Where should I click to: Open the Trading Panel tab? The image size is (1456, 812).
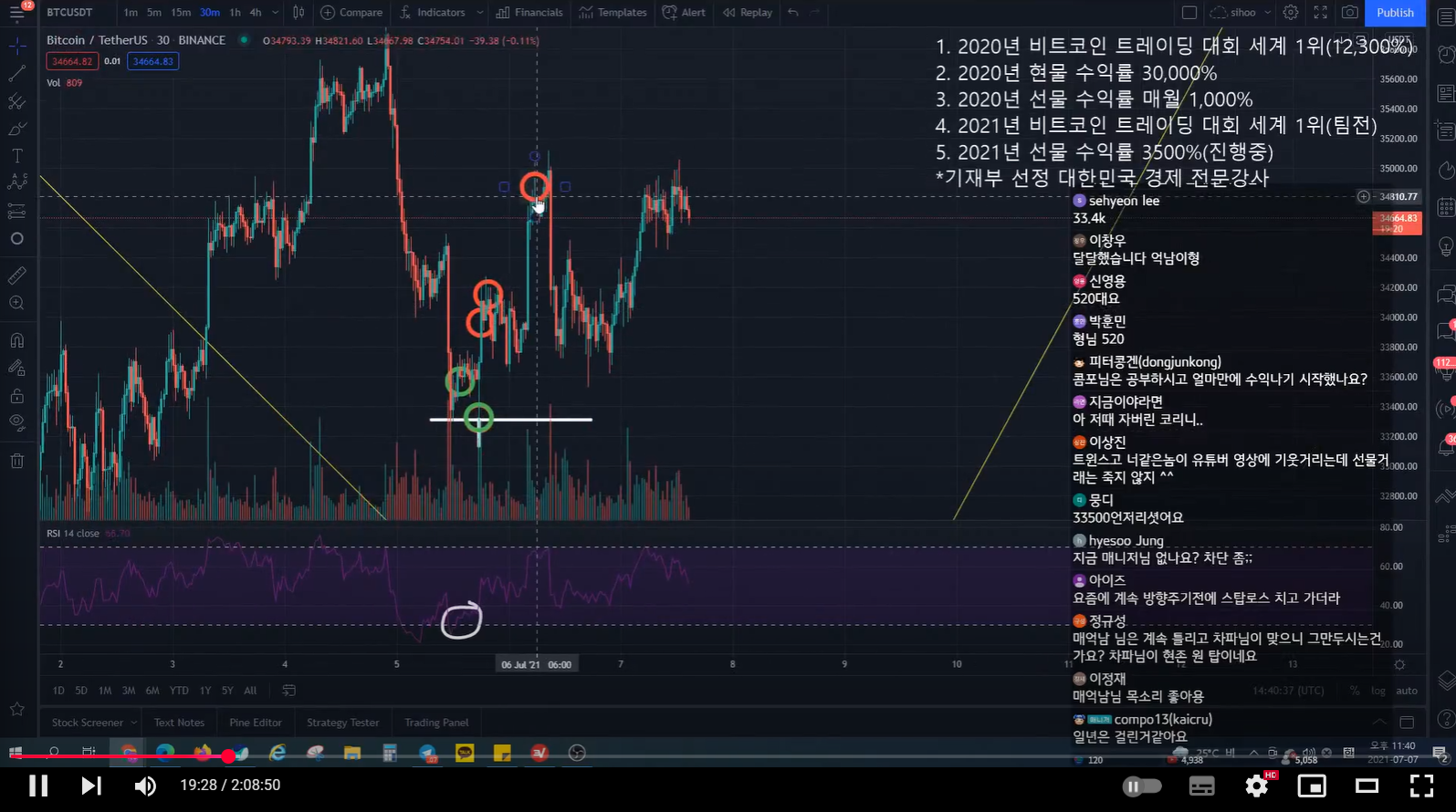436,723
